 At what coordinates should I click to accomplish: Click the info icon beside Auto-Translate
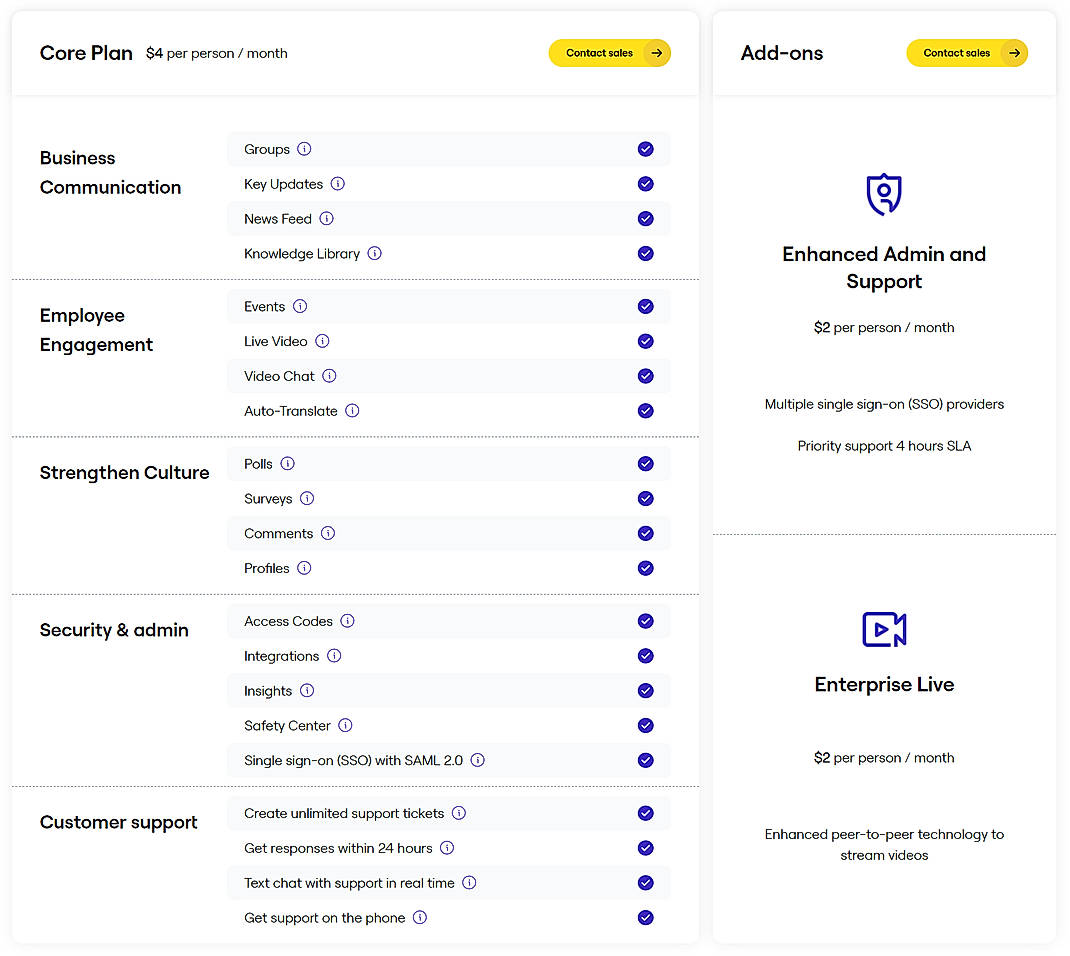pos(351,411)
